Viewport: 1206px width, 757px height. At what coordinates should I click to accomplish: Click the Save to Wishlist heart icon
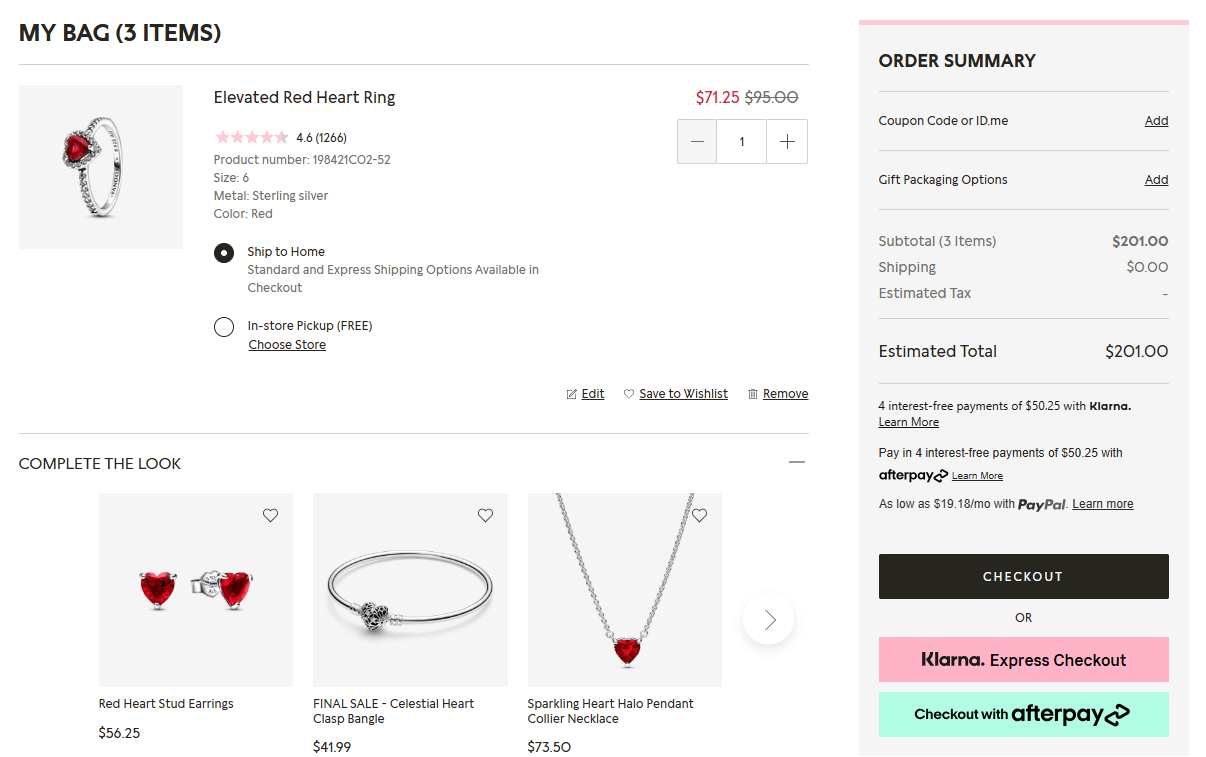tap(629, 394)
